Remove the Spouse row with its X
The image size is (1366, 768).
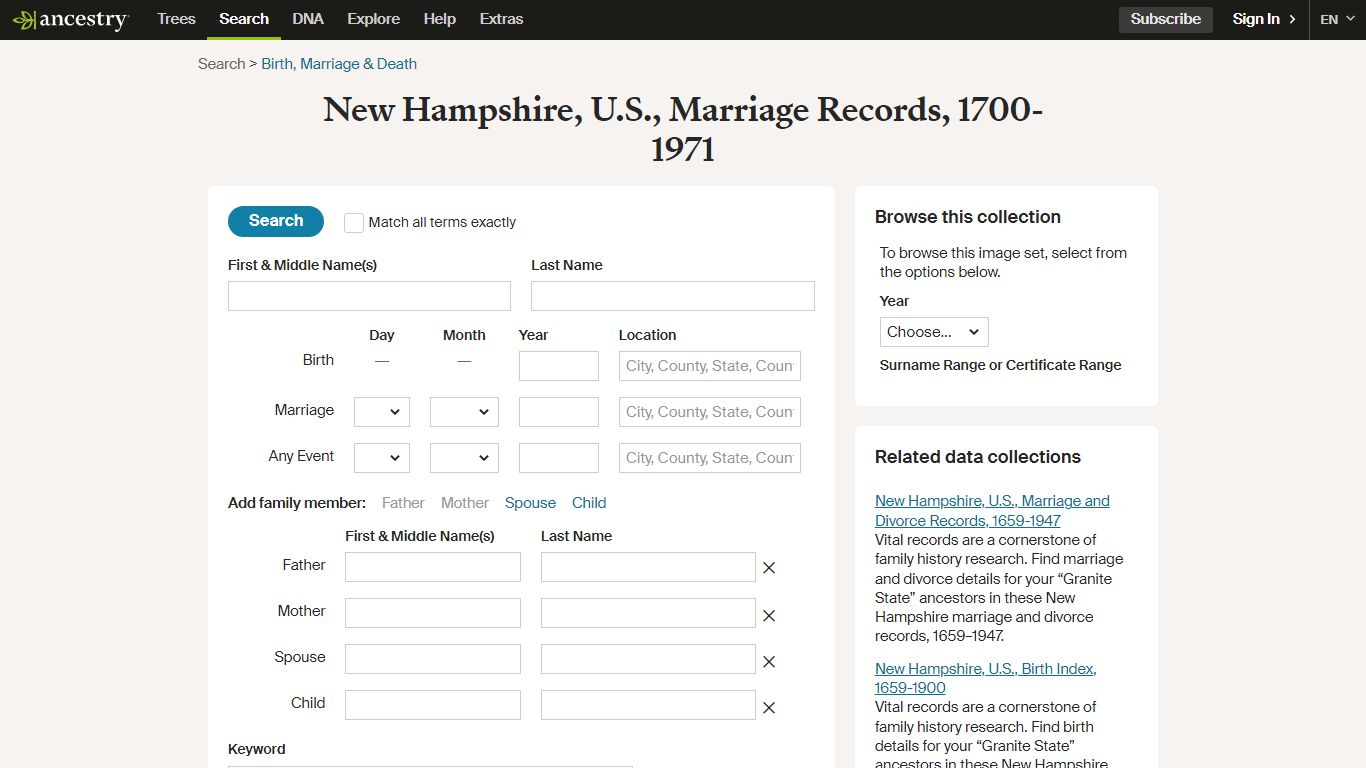click(x=769, y=662)
